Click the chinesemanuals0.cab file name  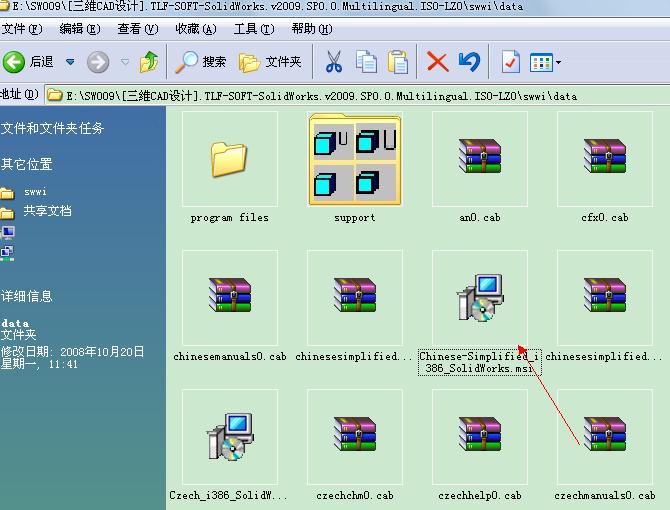[230, 356]
